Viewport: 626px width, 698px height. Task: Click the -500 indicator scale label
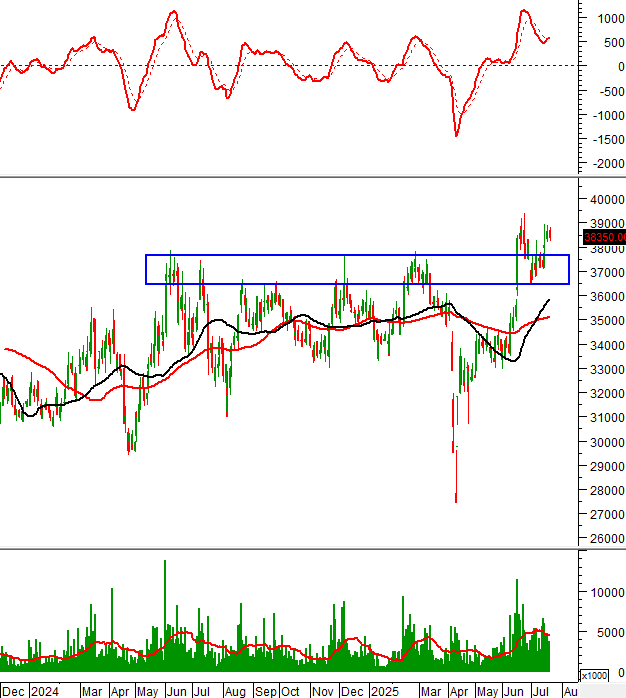(x=612, y=92)
